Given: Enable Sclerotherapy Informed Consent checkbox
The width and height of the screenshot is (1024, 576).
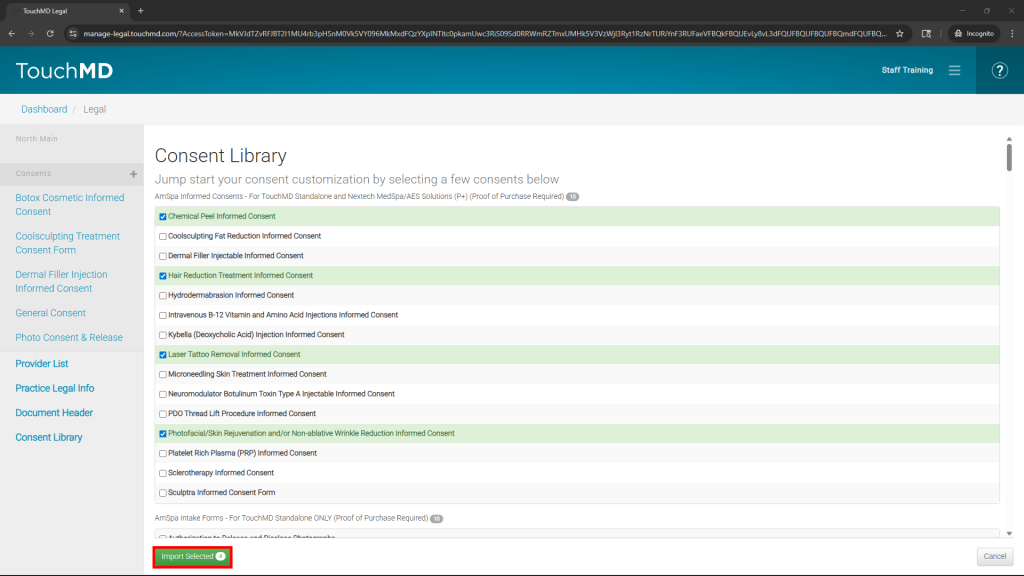Looking at the screenshot, I should click(163, 473).
